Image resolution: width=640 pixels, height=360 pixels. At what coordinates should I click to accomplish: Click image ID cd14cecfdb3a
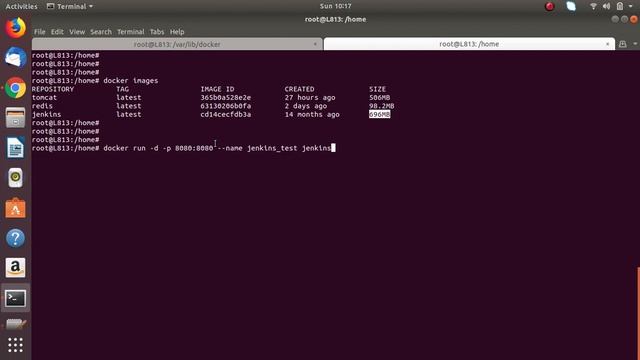pyautogui.click(x=226, y=114)
